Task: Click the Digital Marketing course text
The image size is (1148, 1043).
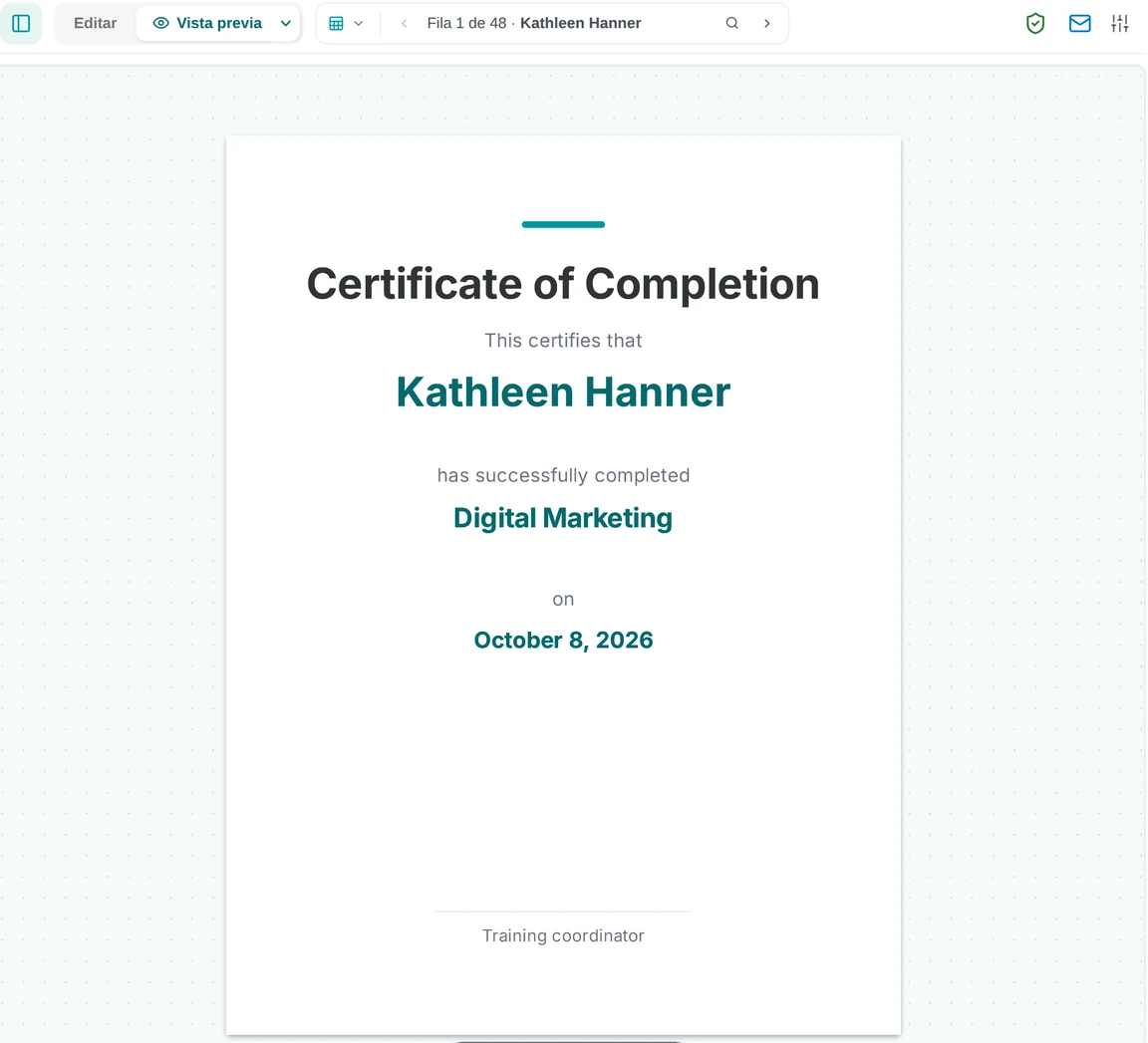Action: (563, 518)
